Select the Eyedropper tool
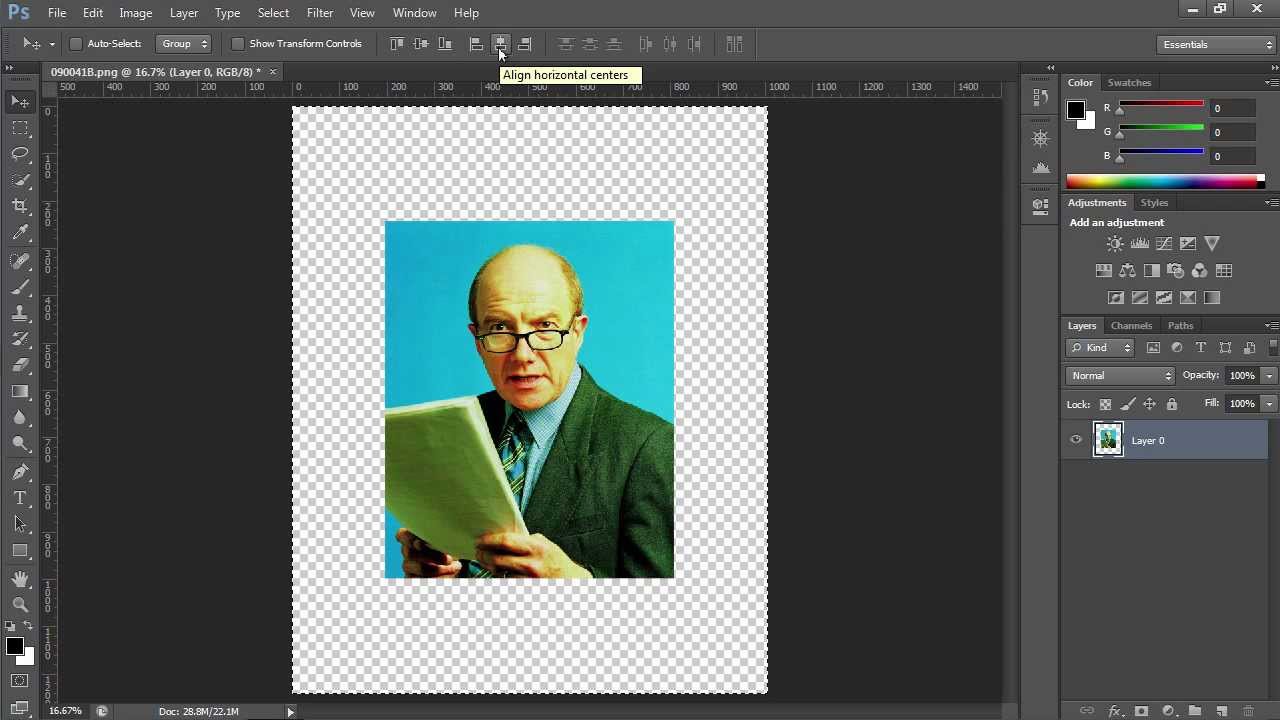Viewport: 1280px width, 720px height. (x=20, y=232)
